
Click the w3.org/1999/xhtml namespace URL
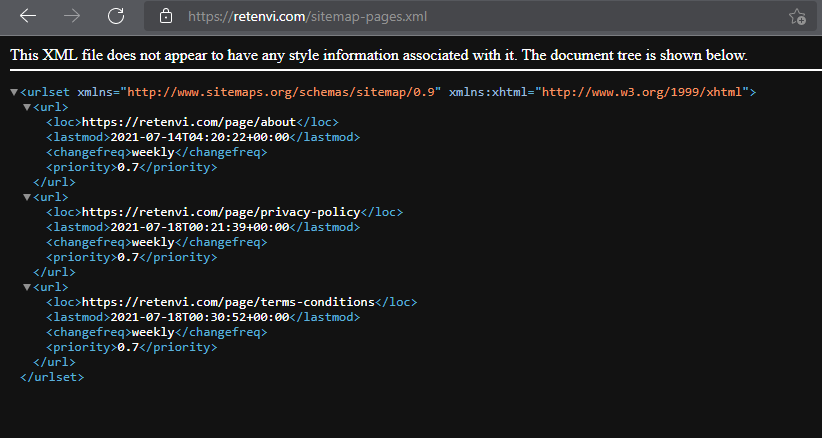pyautogui.click(x=642, y=92)
